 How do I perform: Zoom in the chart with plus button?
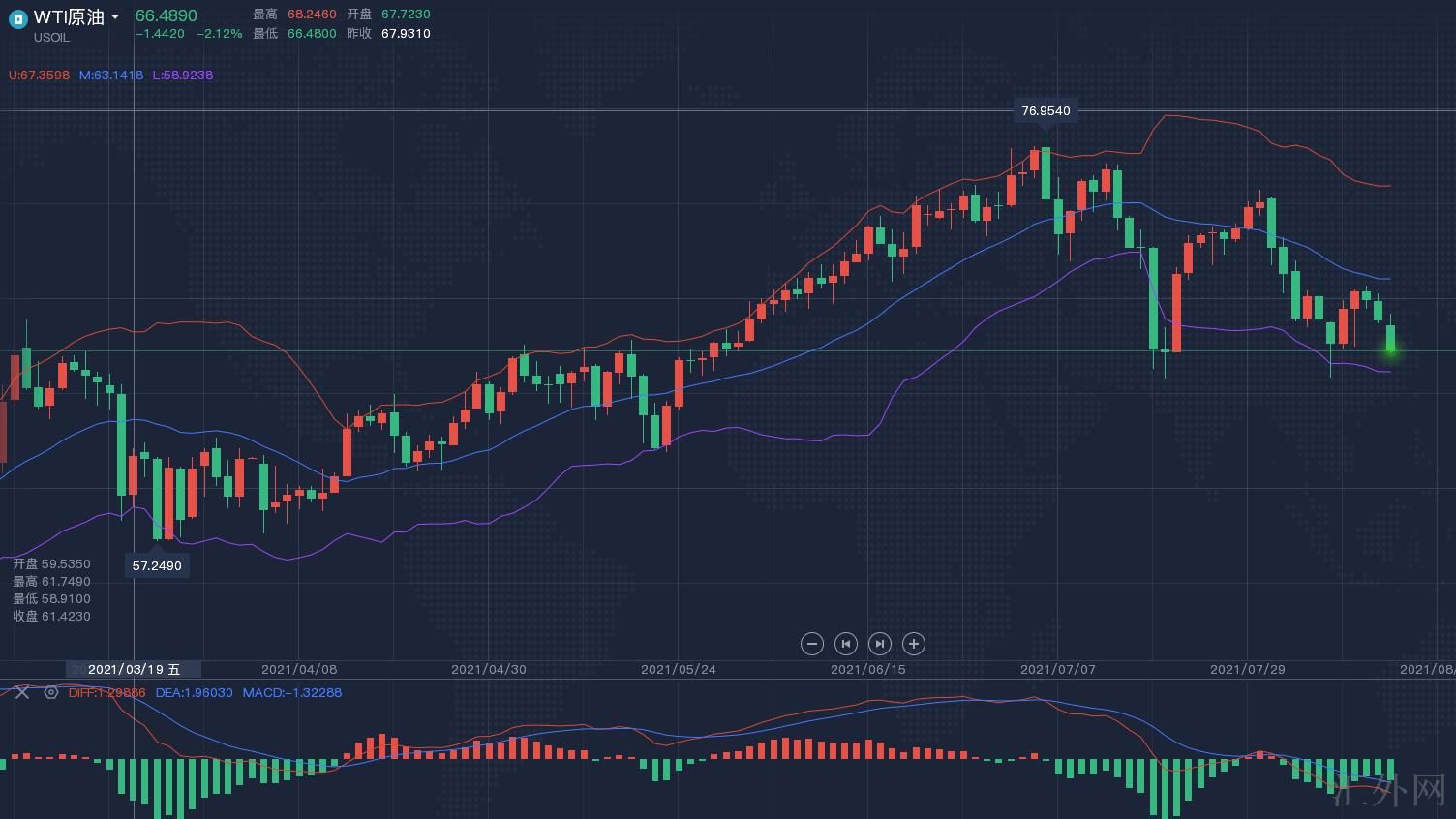(x=913, y=644)
